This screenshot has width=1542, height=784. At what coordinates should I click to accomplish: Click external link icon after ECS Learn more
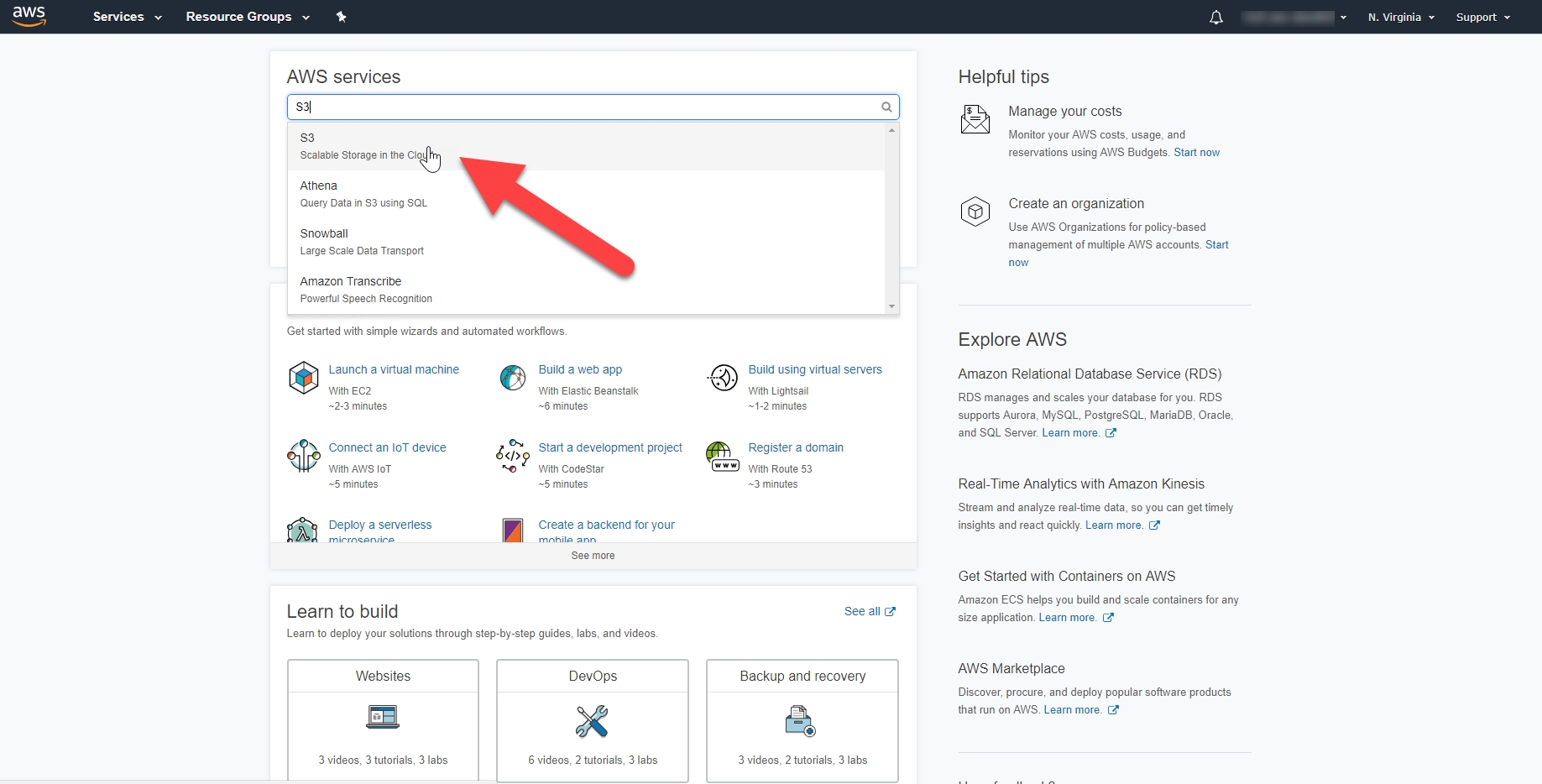(1108, 618)
